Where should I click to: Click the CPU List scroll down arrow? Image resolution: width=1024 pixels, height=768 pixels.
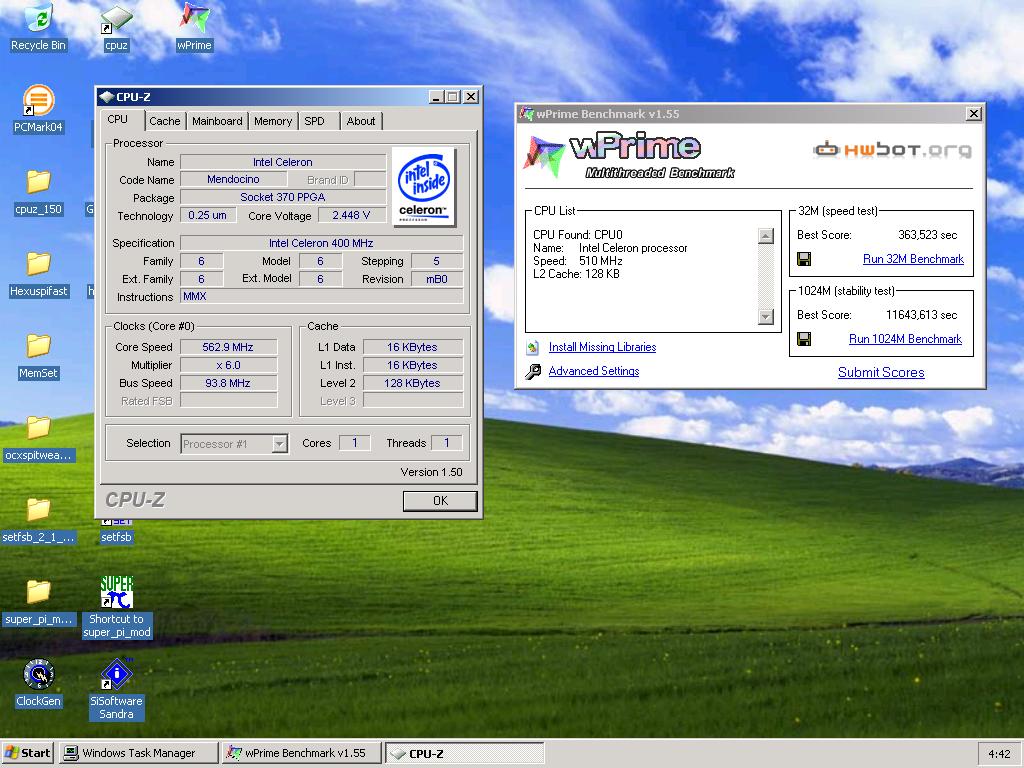(x=766, y=317)
